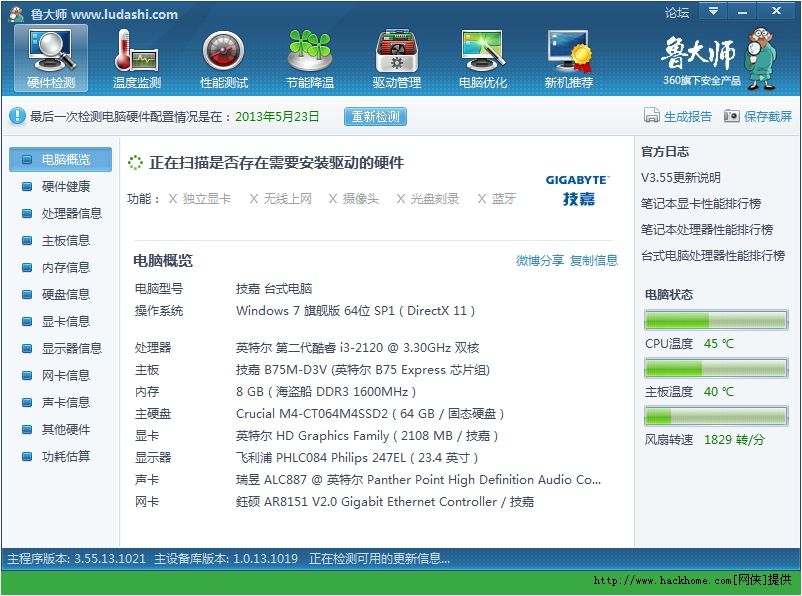The image size is (802, 596).
Task: Open the 节能降温 energy saving tool
Action: coord(310,58)
